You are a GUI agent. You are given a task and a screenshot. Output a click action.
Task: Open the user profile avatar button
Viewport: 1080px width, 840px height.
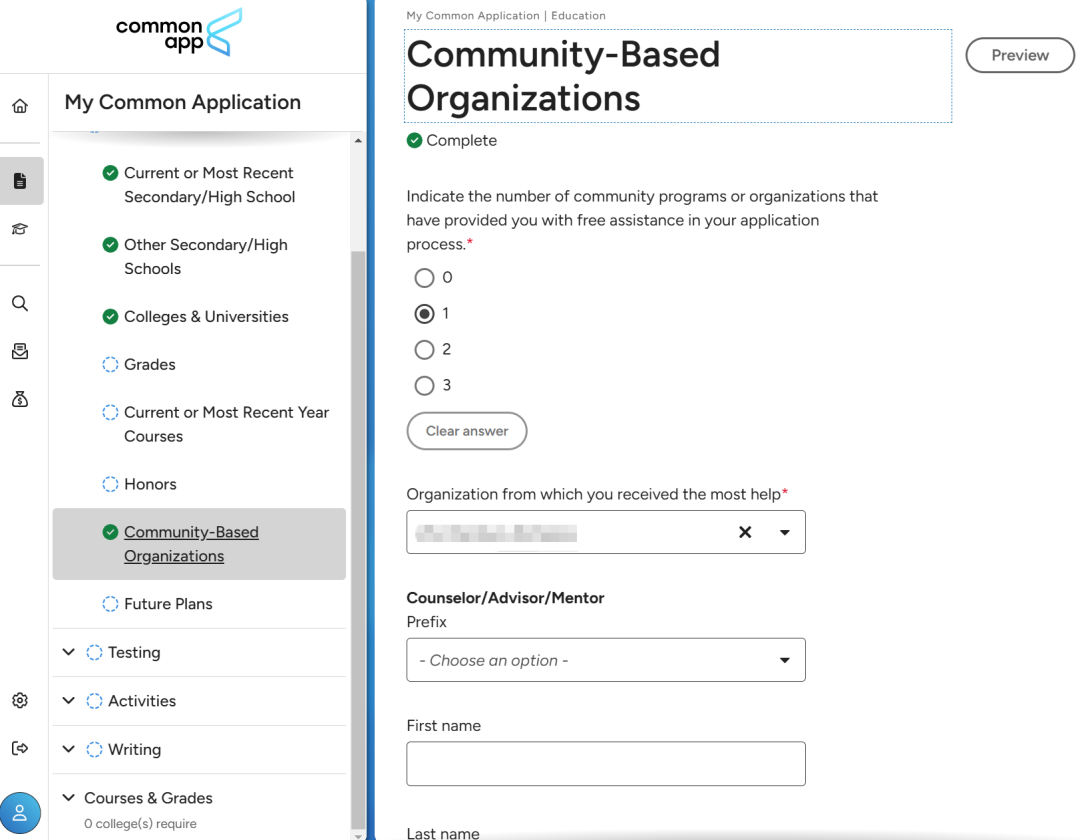coord(20,813)
